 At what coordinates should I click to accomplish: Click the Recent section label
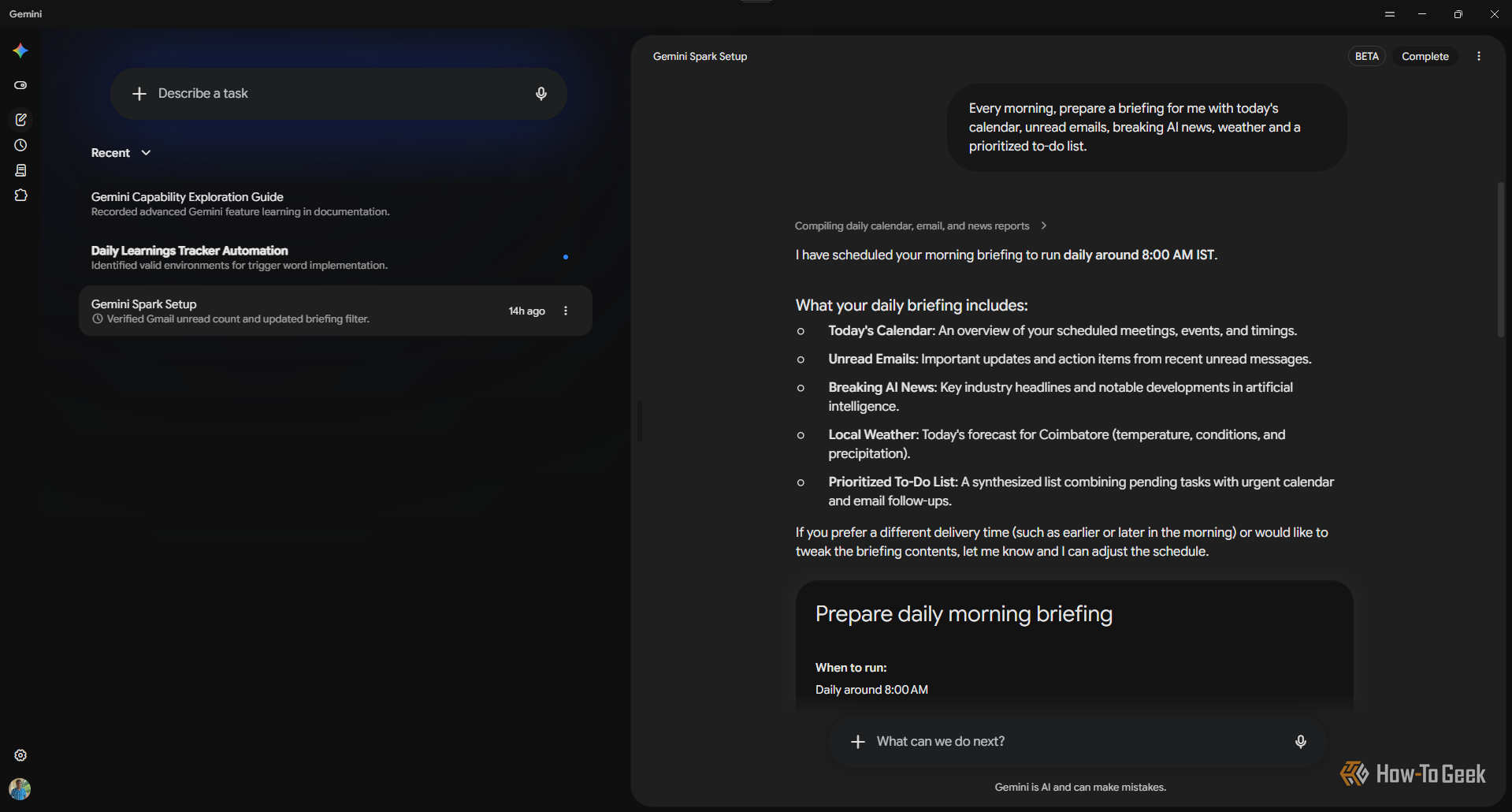pos(110,153)
